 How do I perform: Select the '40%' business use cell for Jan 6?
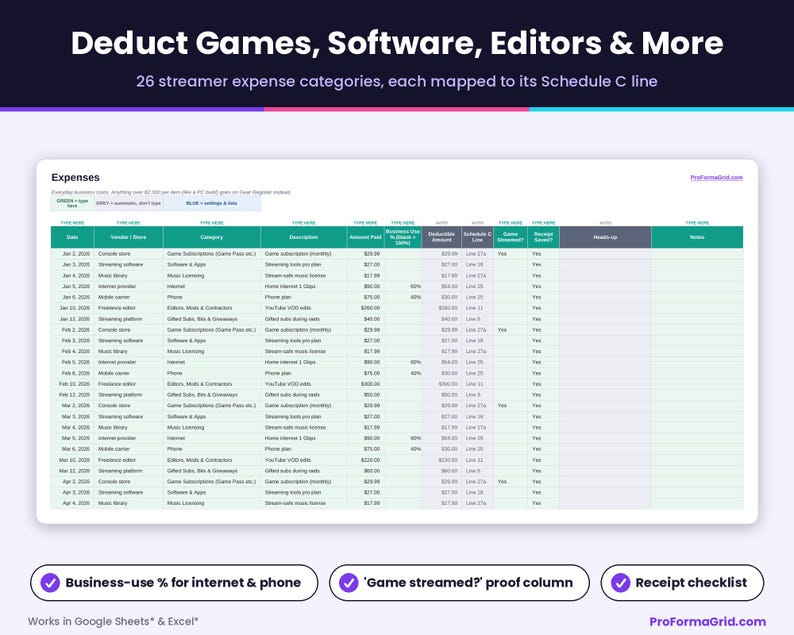click(403, 297)
